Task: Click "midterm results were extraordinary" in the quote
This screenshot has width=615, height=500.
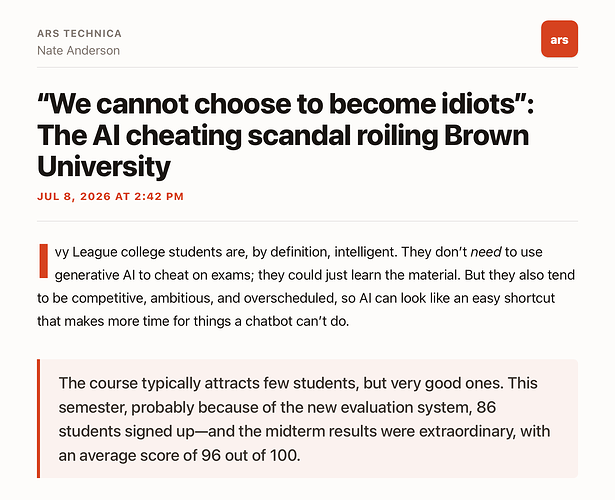Action: [389, 431]
